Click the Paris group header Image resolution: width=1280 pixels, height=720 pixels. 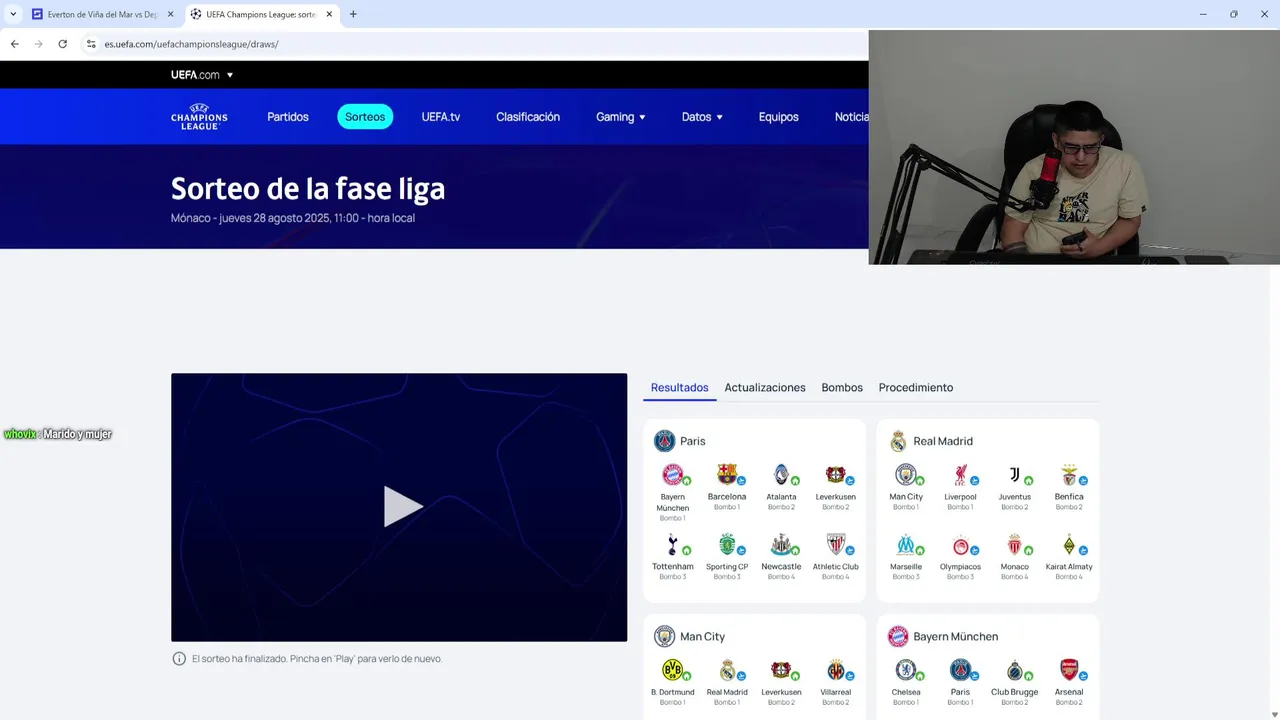pos(680,441)
